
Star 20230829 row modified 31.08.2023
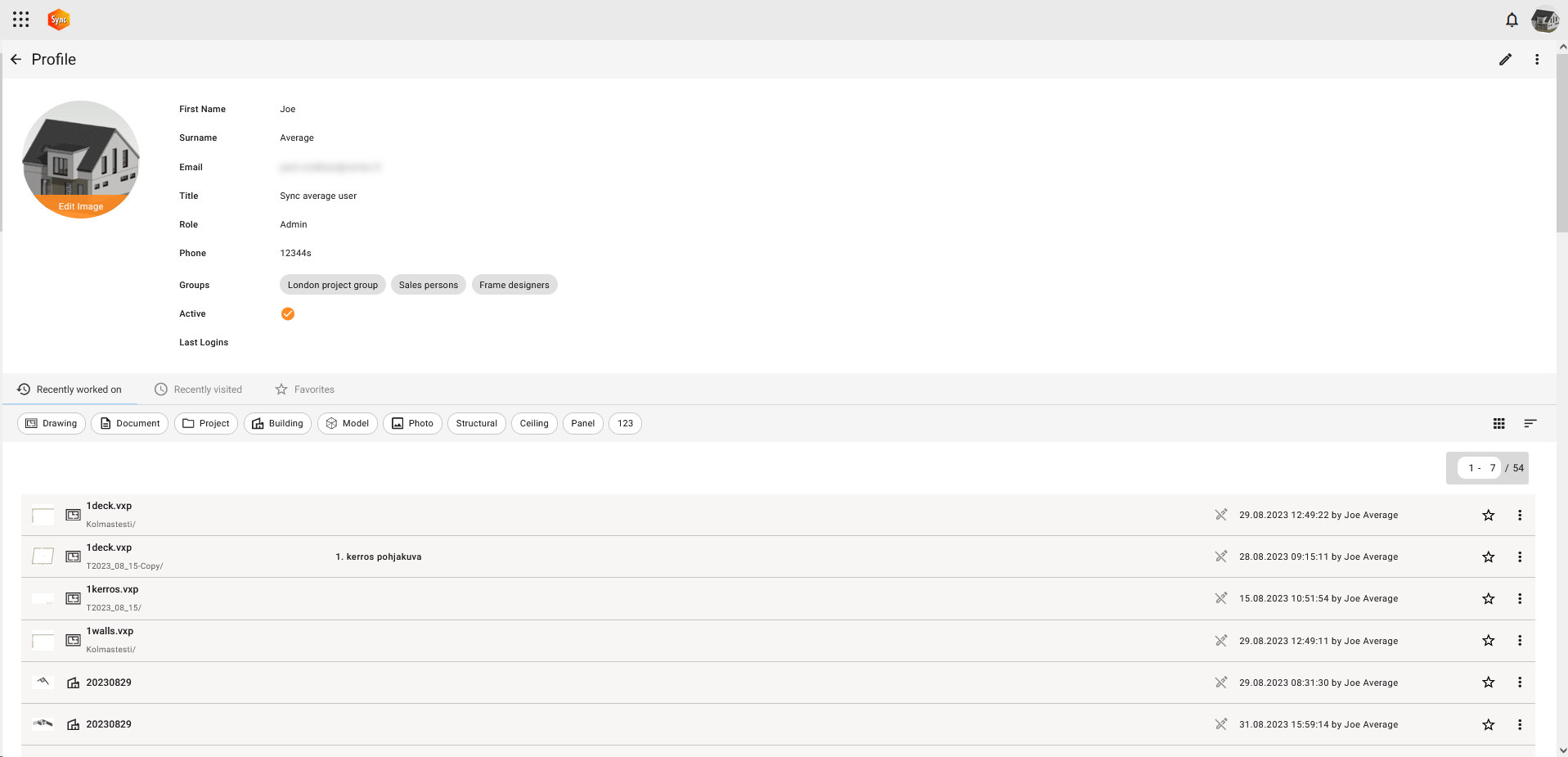[1489, 725]
